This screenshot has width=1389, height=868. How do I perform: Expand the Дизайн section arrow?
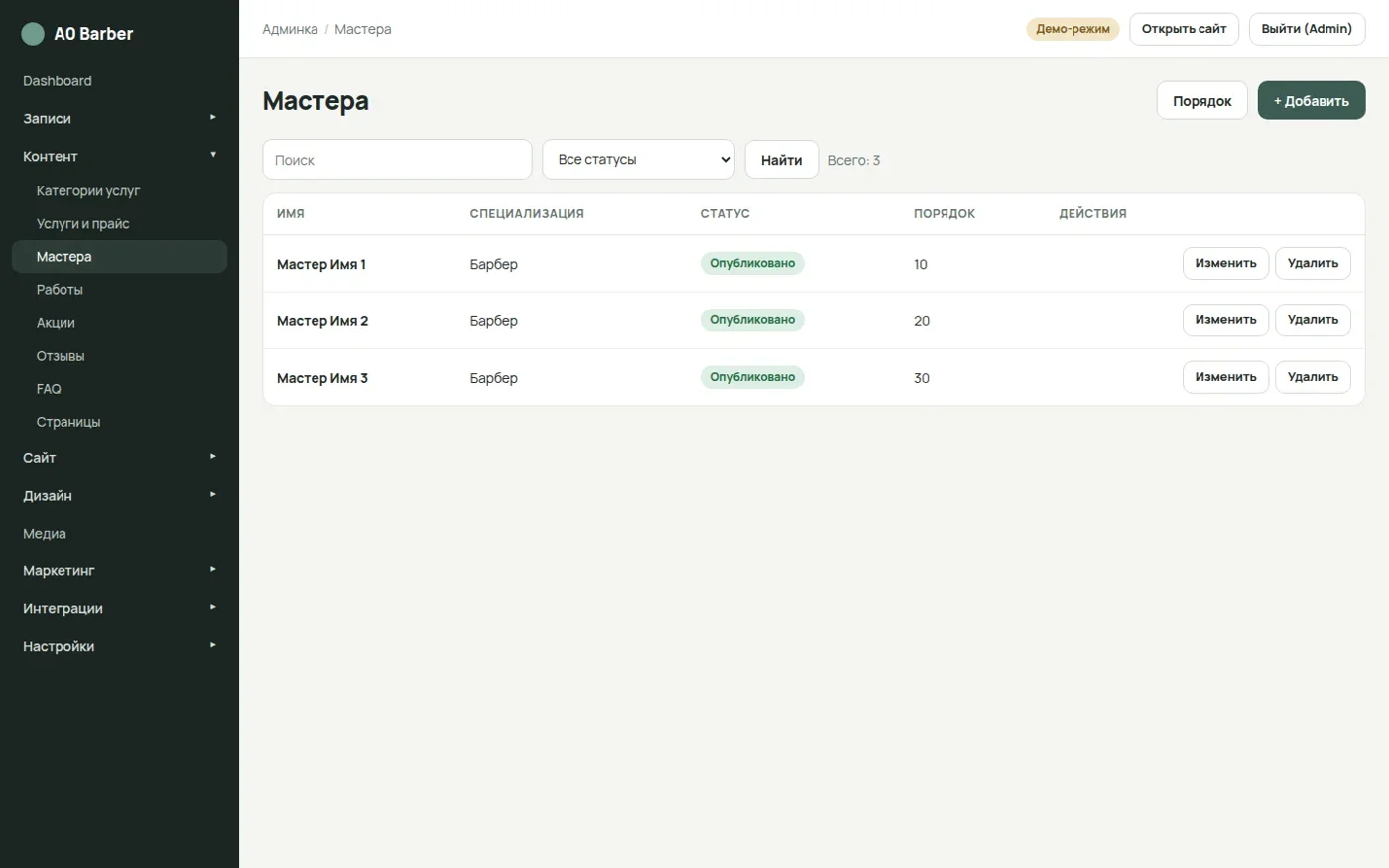click(212, 494)
